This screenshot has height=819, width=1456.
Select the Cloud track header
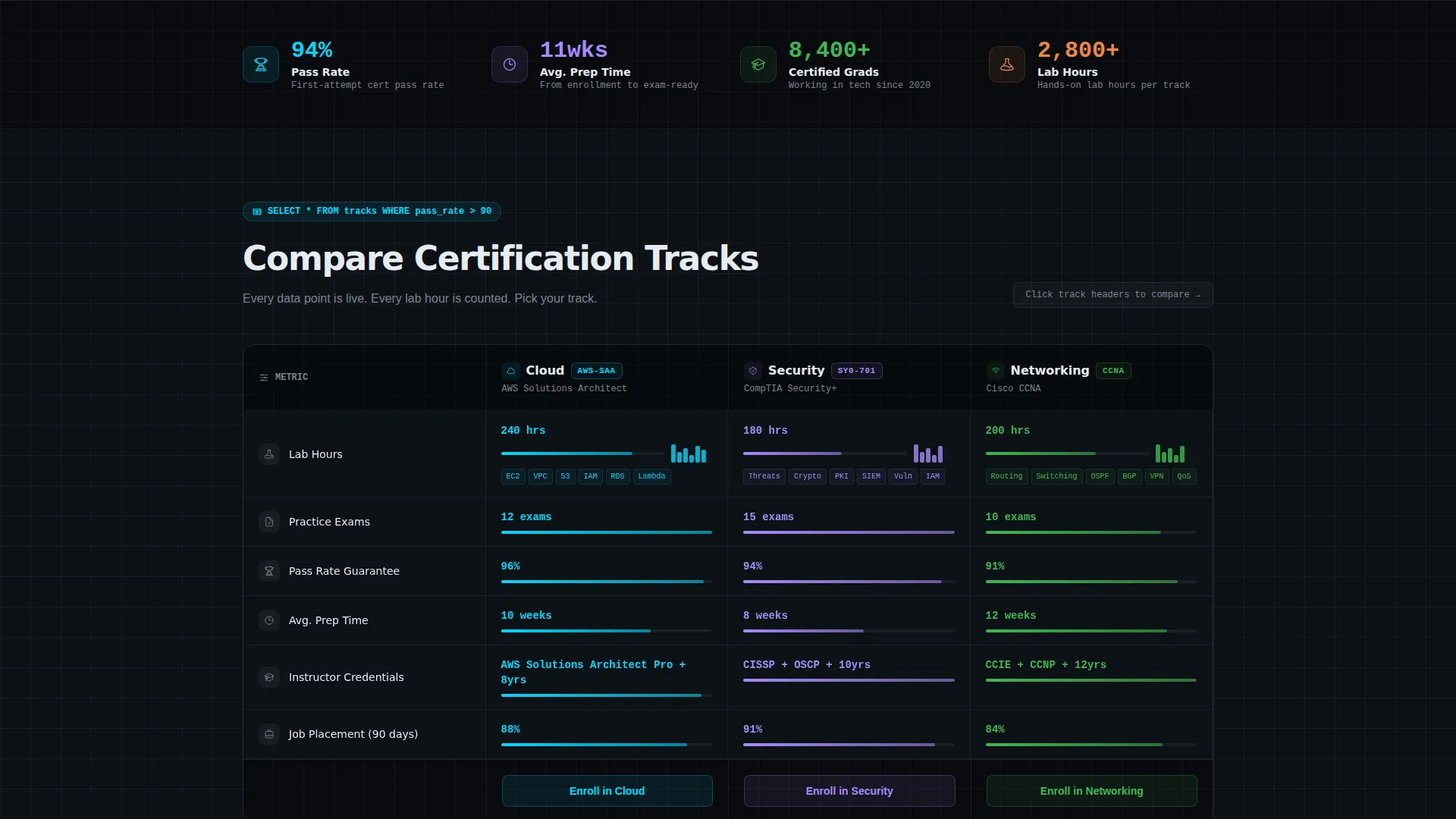pyautogui.click(x=607, y=378)
